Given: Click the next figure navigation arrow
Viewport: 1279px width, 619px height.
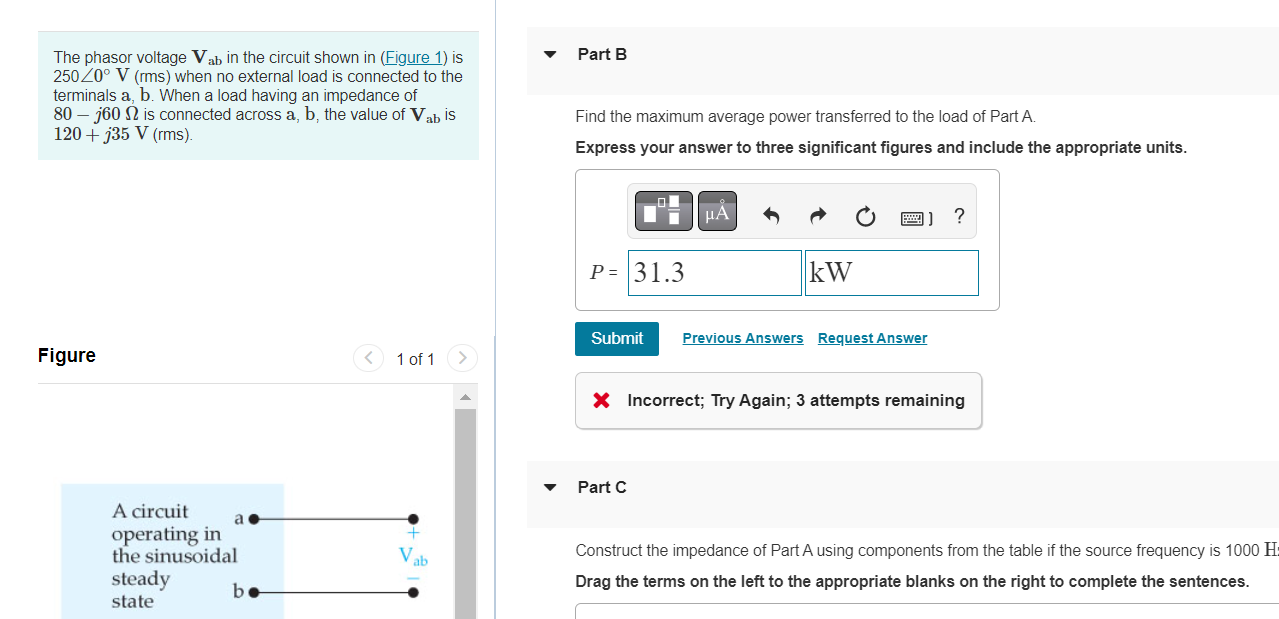Looking at the screenshot, I should tap(461, 358).
